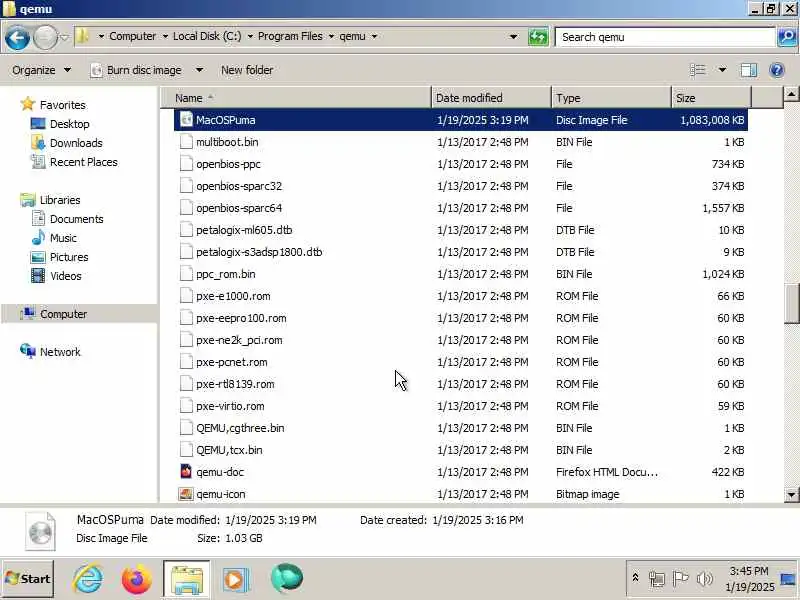Screen dimensions: 800x600
Task: Click New folder button
Action: pos(247,70)
